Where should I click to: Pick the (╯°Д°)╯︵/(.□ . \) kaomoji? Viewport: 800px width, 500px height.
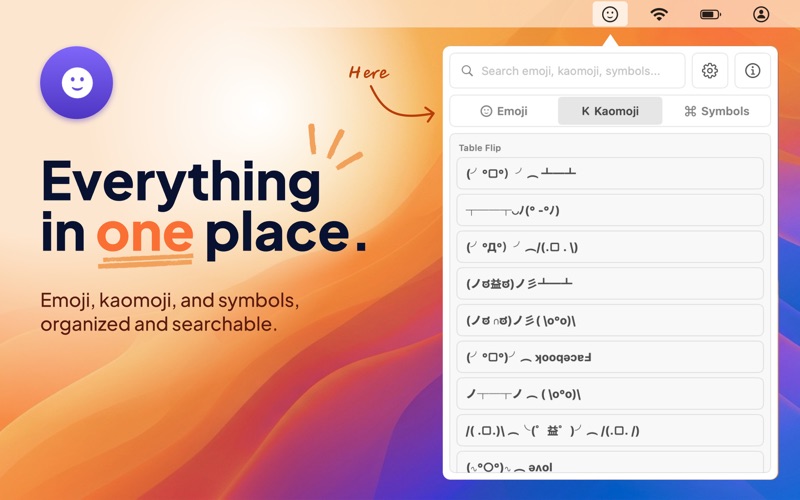point(610,246)
